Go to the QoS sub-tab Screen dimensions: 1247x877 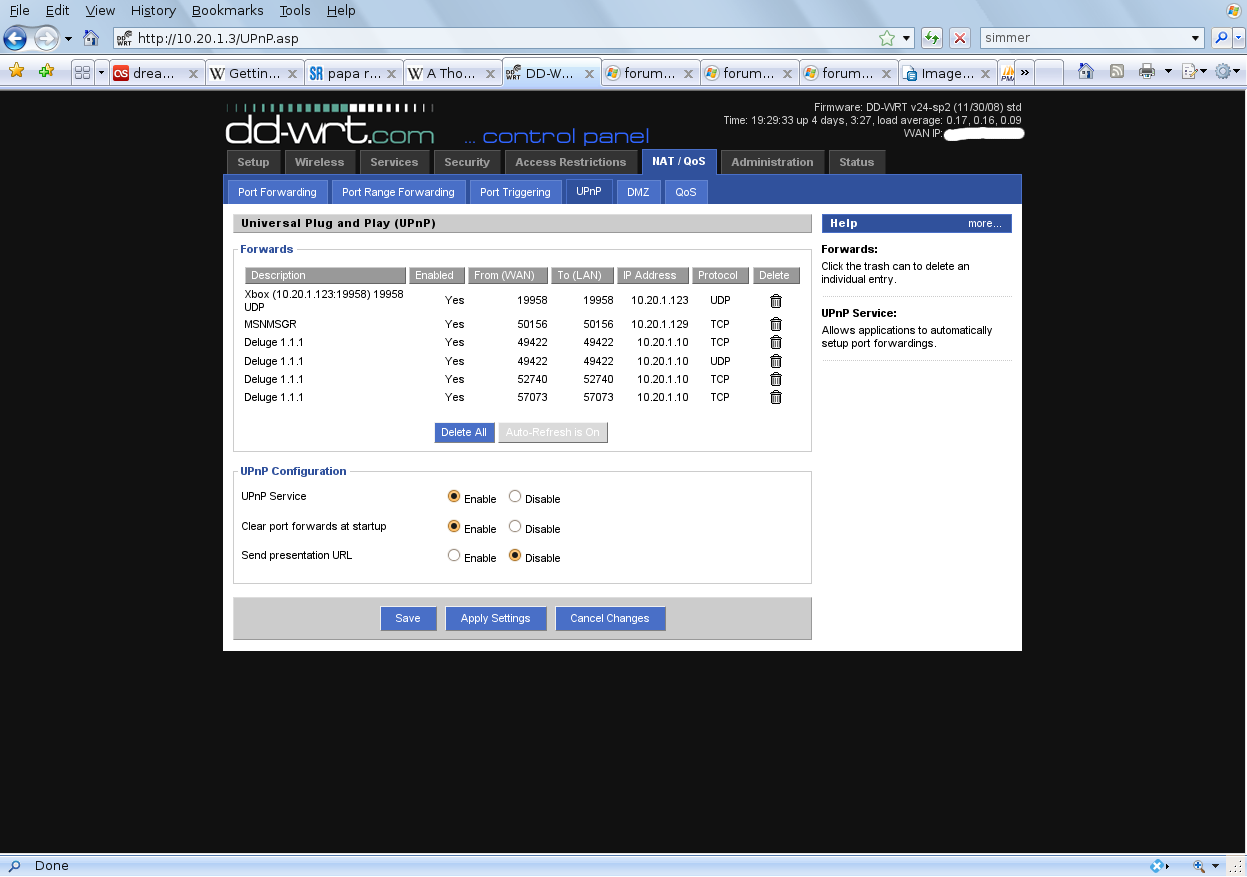point(685,192)
